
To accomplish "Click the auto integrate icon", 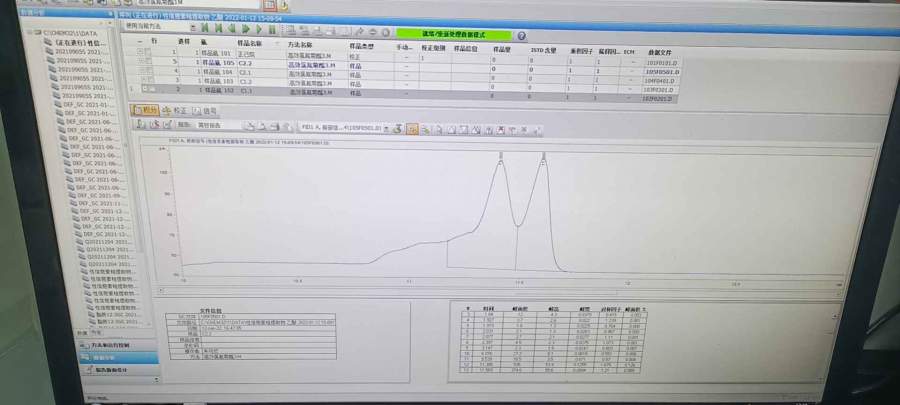I will point(154,124).
